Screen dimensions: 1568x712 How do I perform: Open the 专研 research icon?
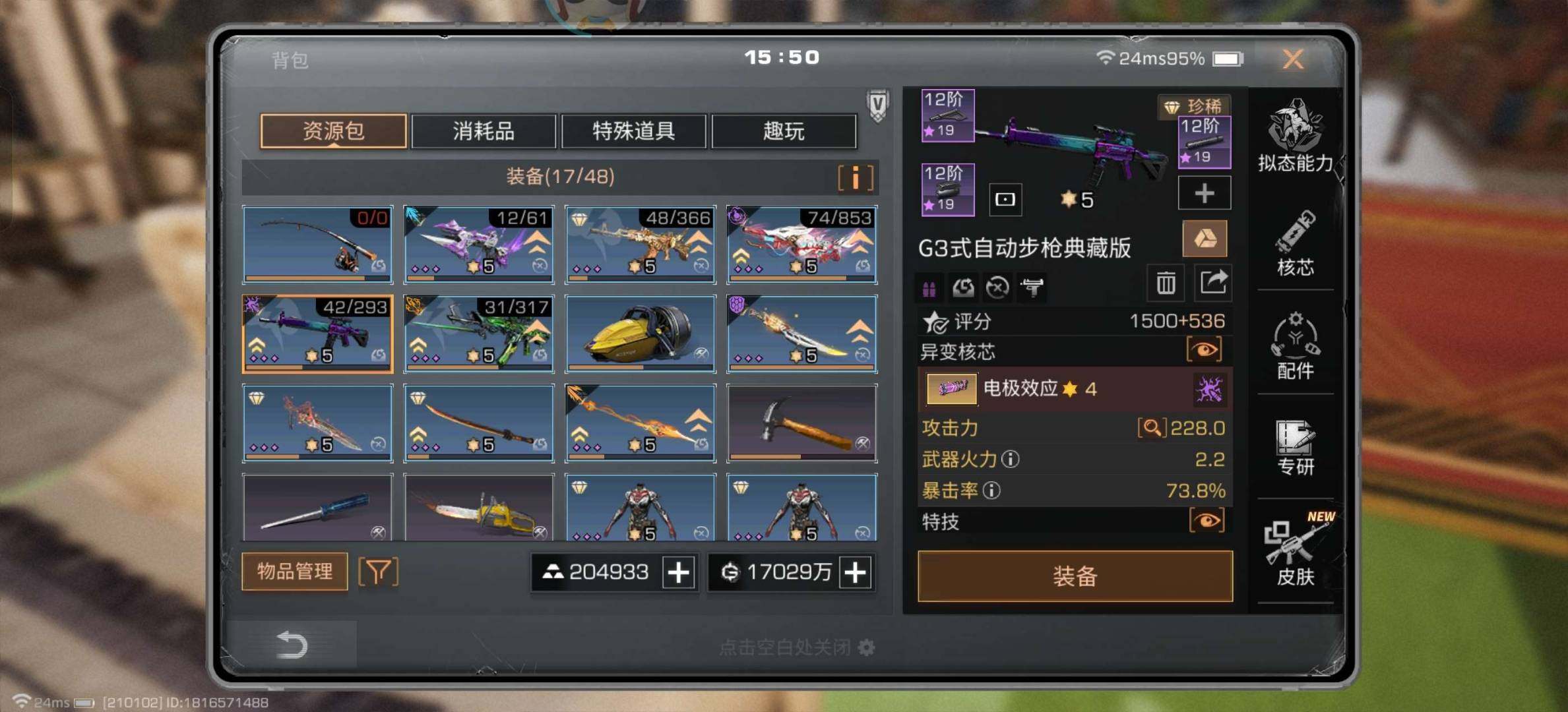[1295, 448]
